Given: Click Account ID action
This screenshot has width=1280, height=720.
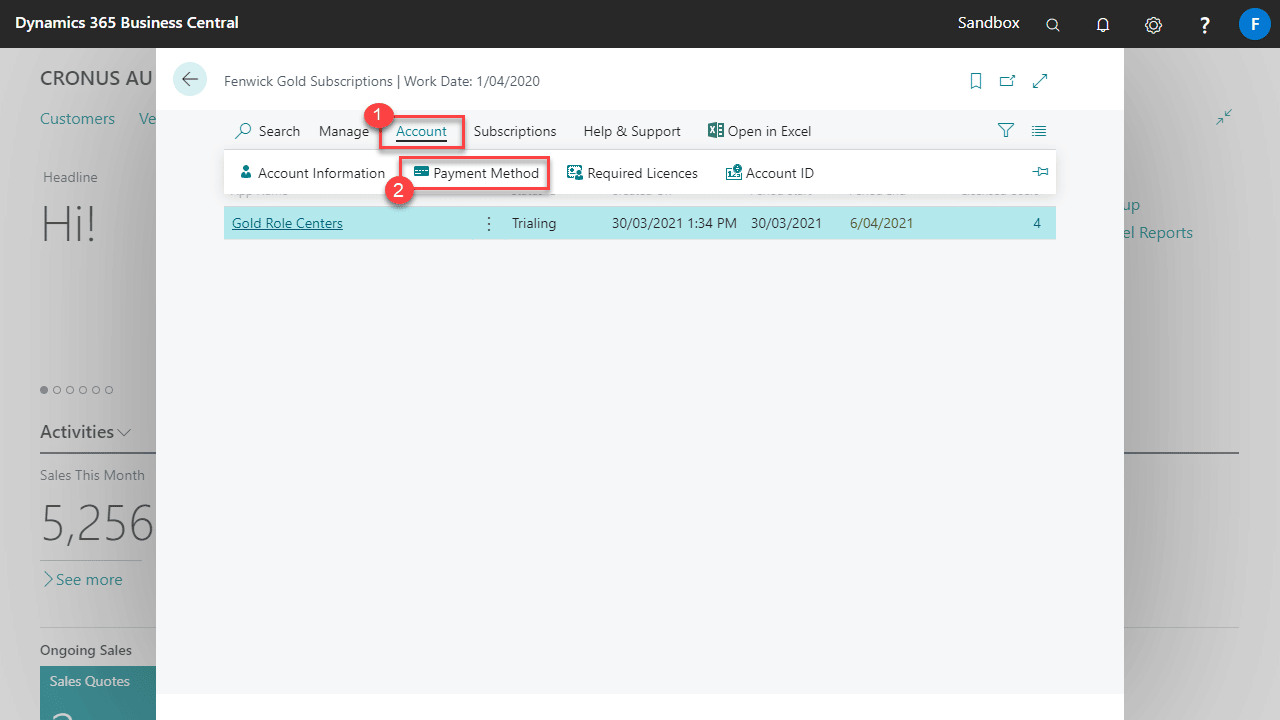Looking at the screenshot, I should coord(770,173).
